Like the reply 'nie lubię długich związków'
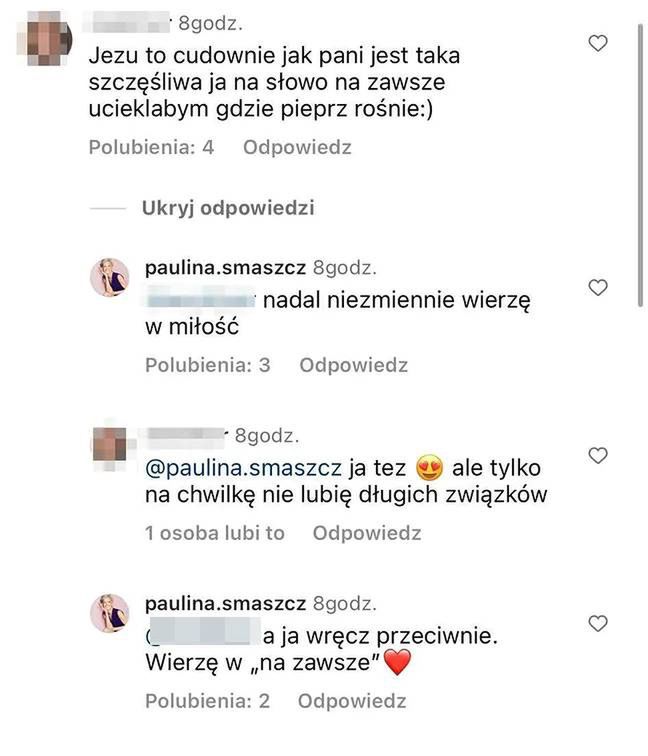Viewport: 648px width, 756px height. 598,456
